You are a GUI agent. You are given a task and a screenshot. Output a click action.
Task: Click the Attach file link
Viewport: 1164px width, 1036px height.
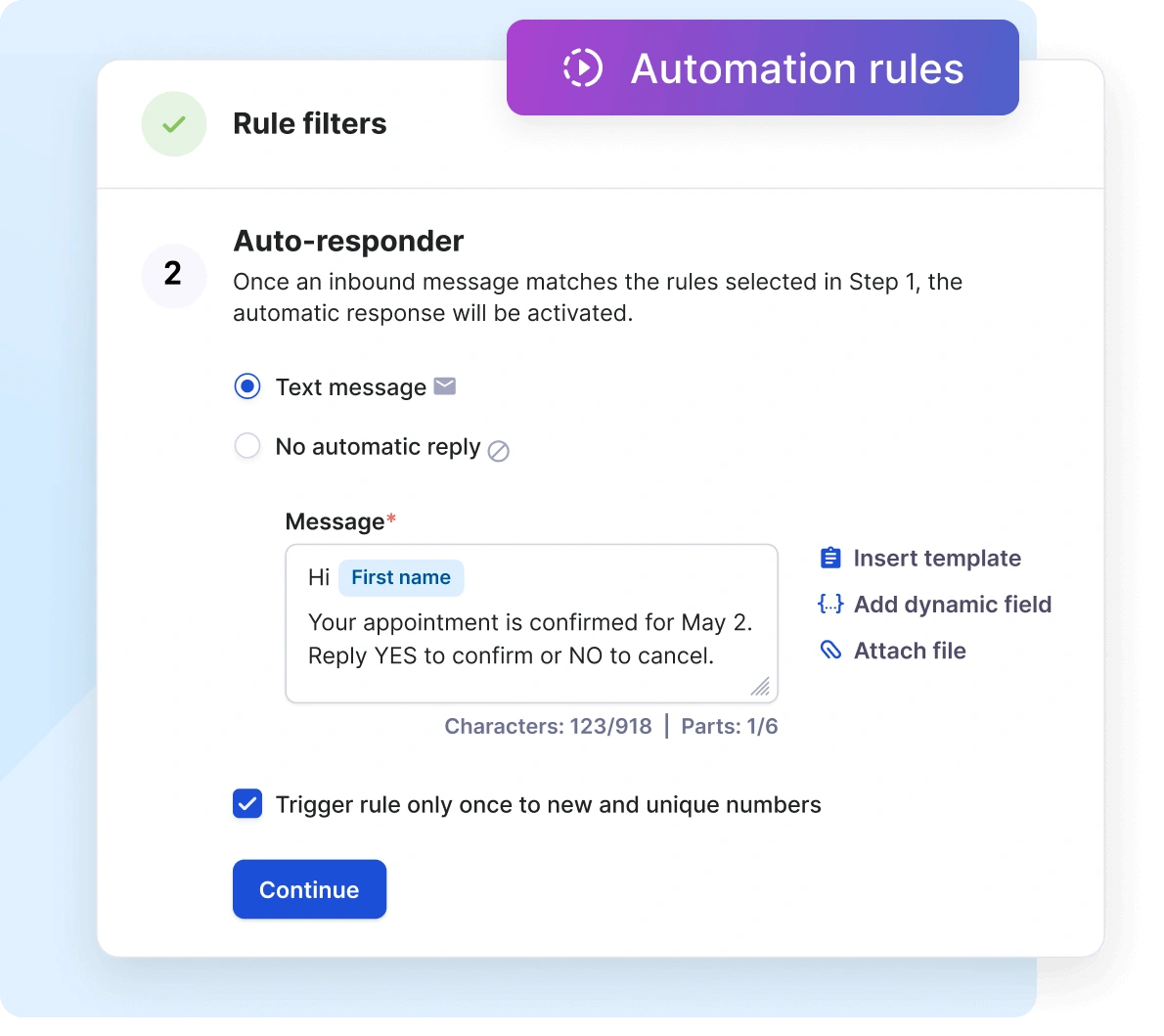[x=910, y=651]
